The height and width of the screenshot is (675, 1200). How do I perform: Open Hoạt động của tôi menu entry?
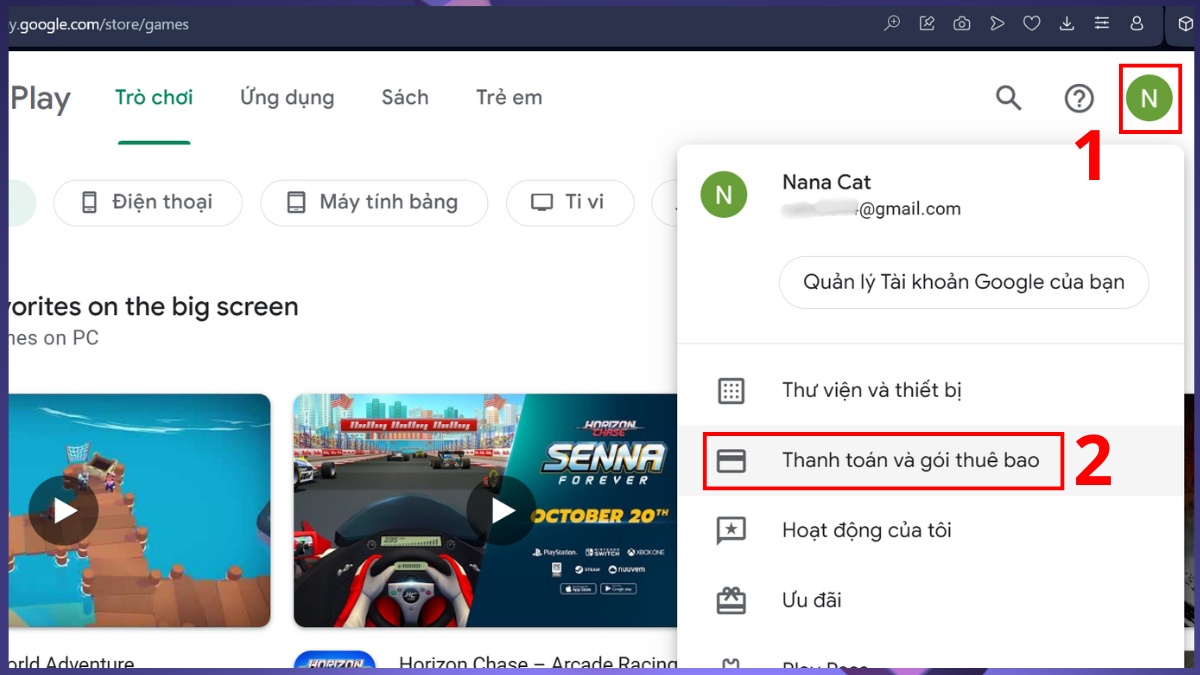pyautogui.click(x=930, y=530)
